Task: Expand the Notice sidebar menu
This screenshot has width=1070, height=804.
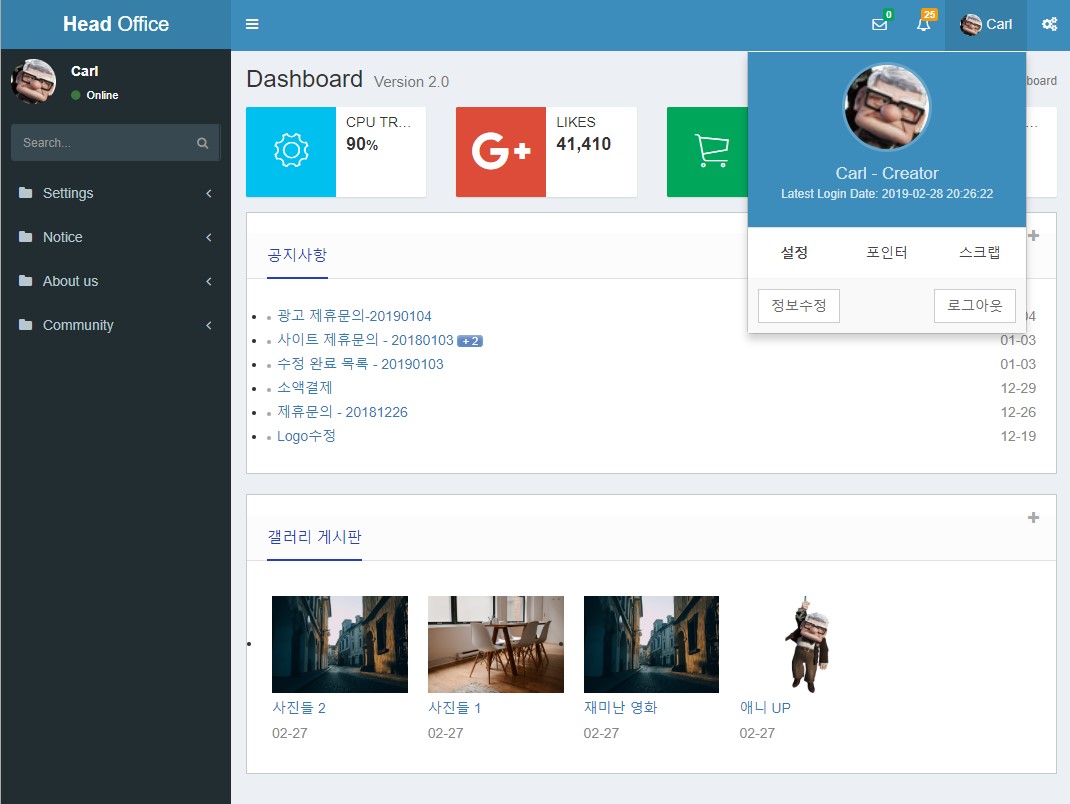Action: pos(115,237)
